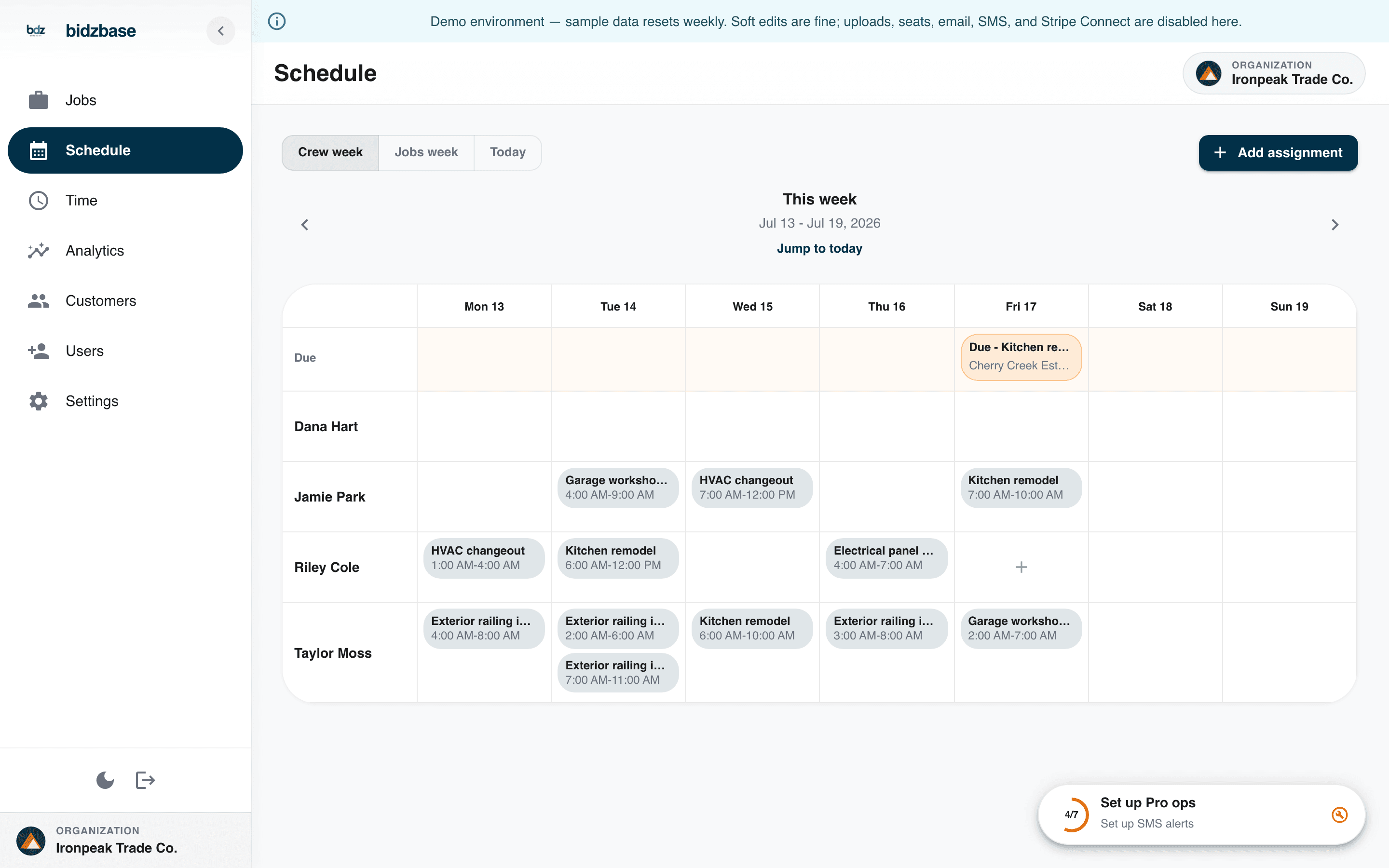
Task: Open Riley Cole's Kitchen remodel on Tuesday
Action: click(618, 558)
